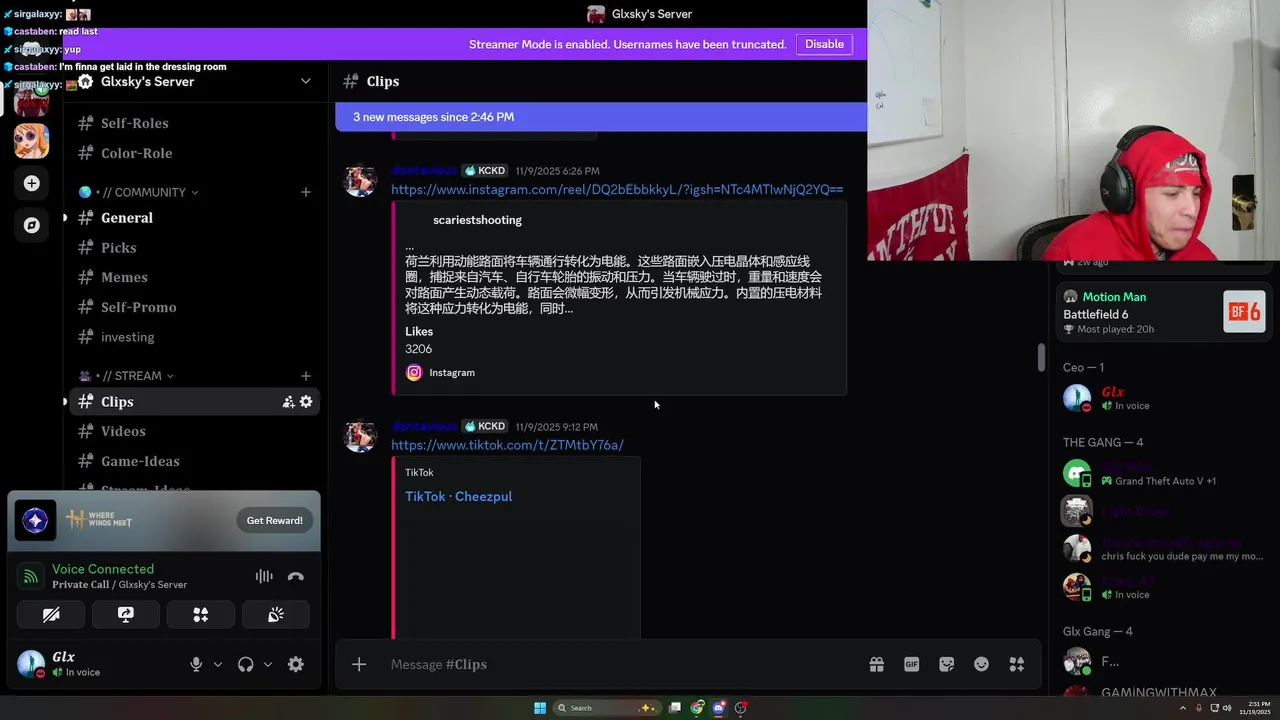Open the emoji picker
The width and height of the screenshot is (1280, 720).
click(x=982, y=664)
